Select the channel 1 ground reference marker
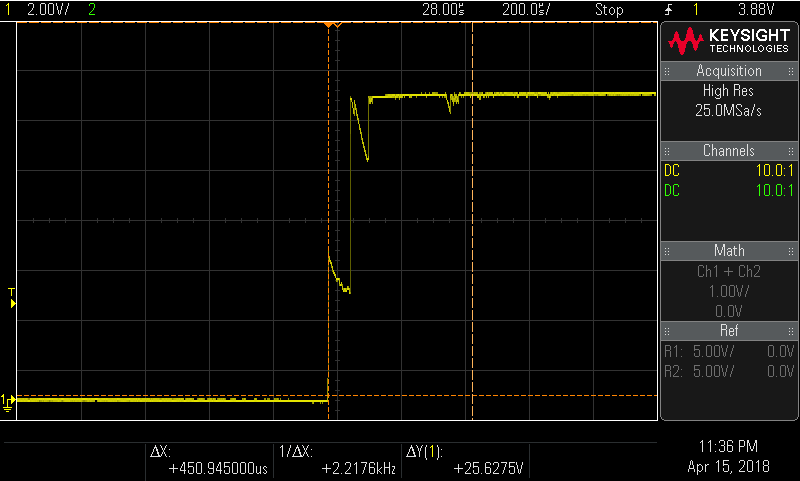 coord(8,401)
